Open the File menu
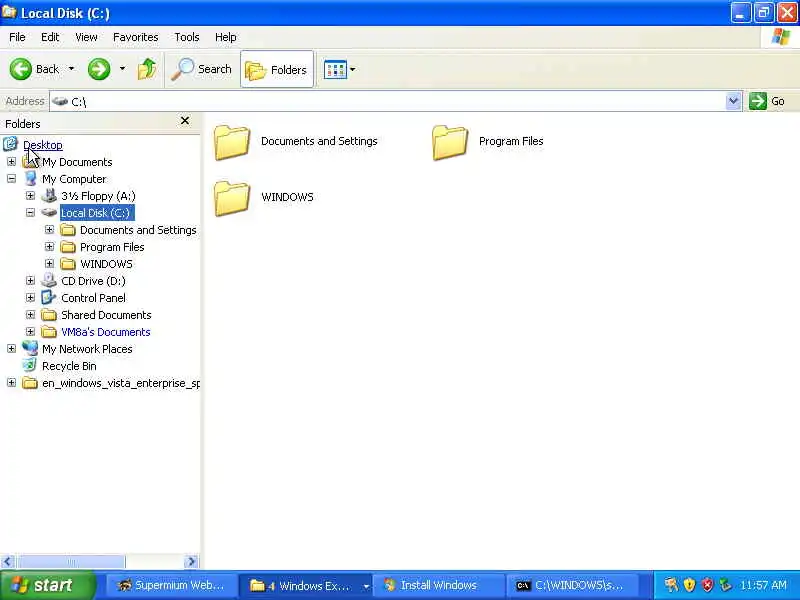 click(17, 37)
